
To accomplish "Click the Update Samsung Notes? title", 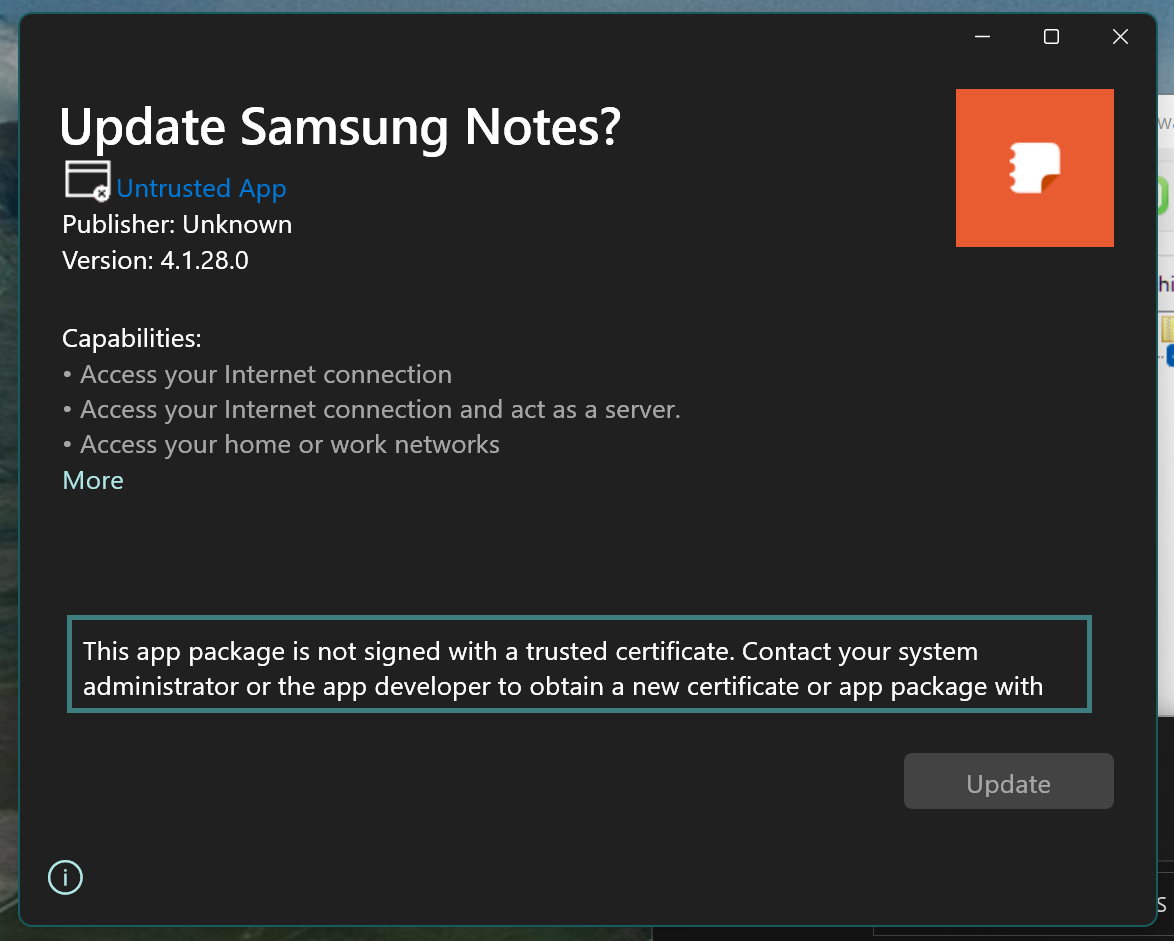I will (339, 127).
